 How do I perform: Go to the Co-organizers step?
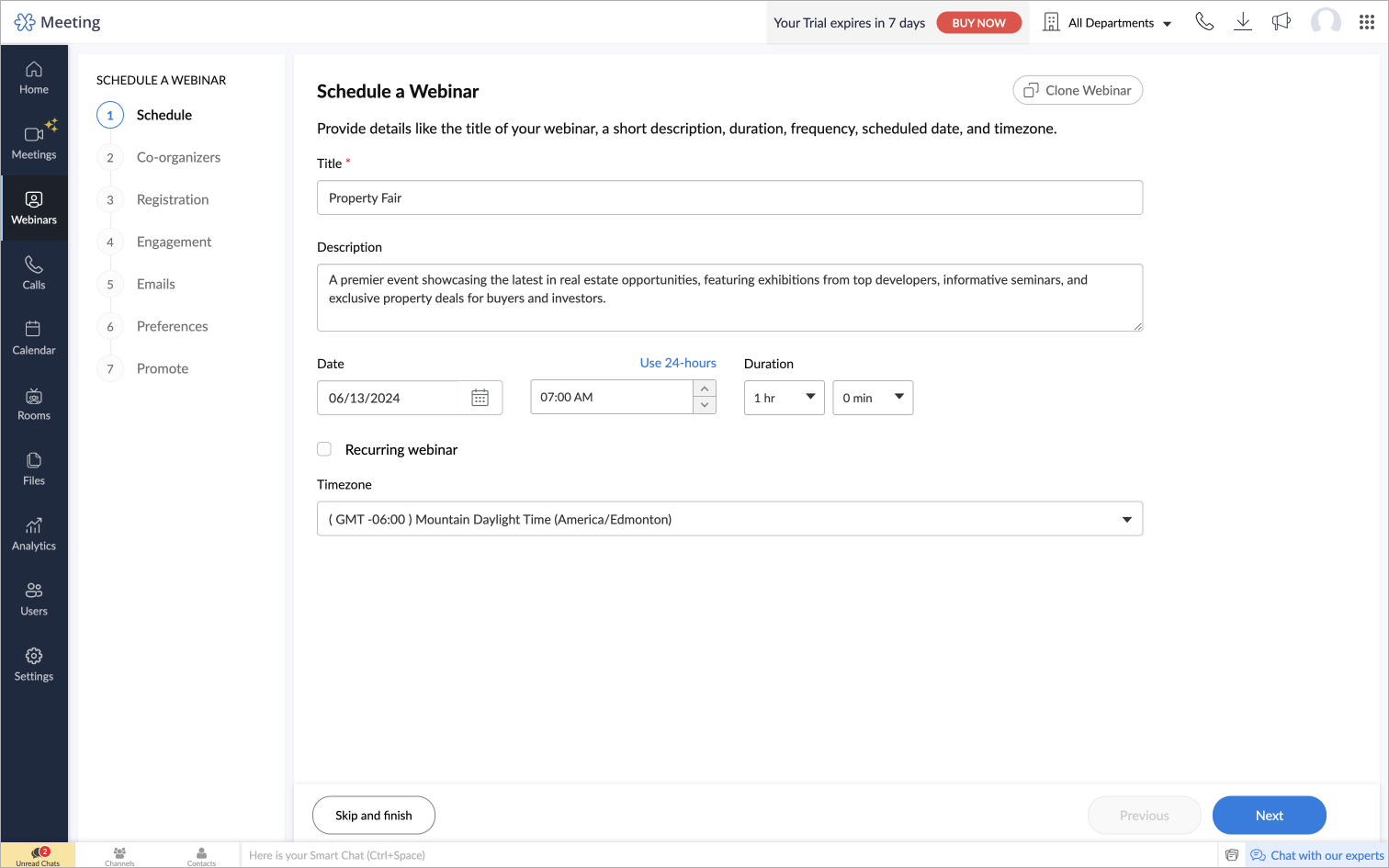click(178, 157)
